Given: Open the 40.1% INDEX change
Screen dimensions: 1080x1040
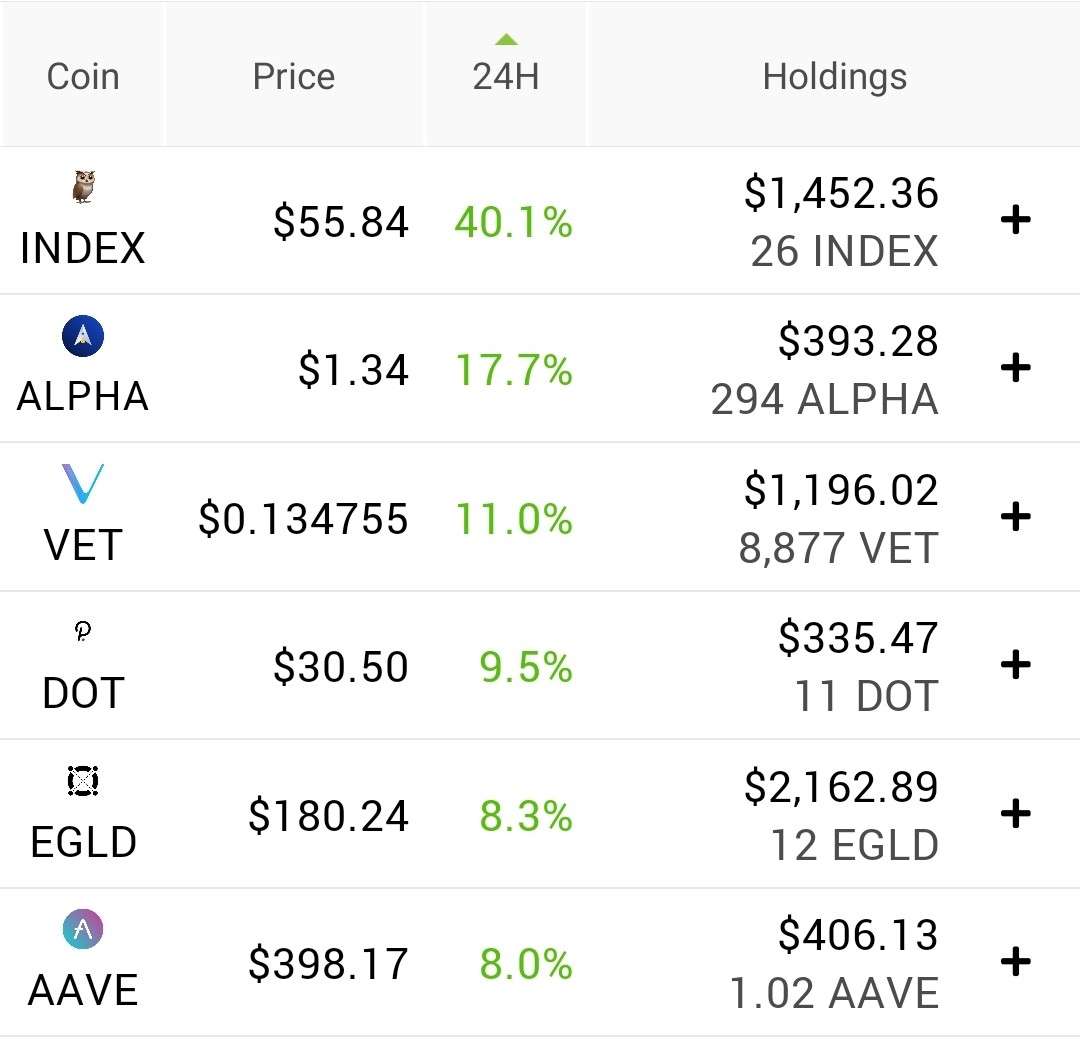Looking at the screenshot, I should pyautogui.click(x=513, y=222).
